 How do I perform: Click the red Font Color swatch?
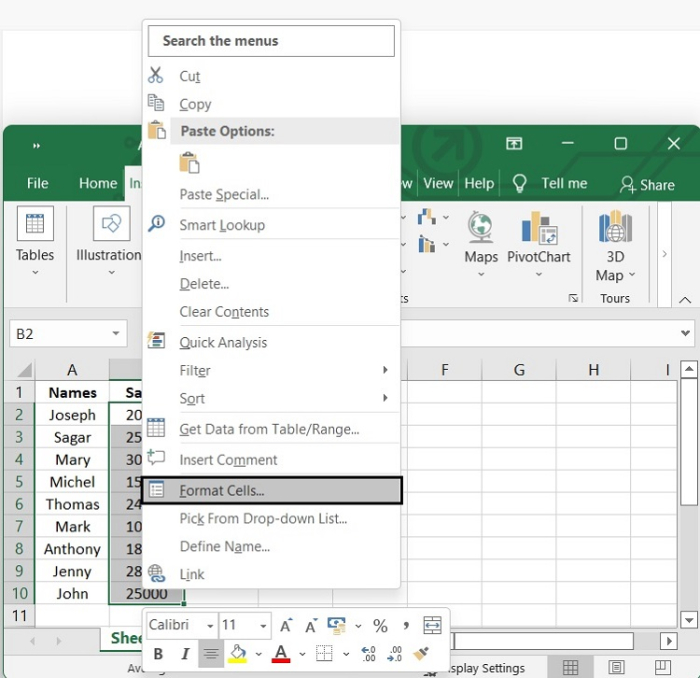[281, 654]
